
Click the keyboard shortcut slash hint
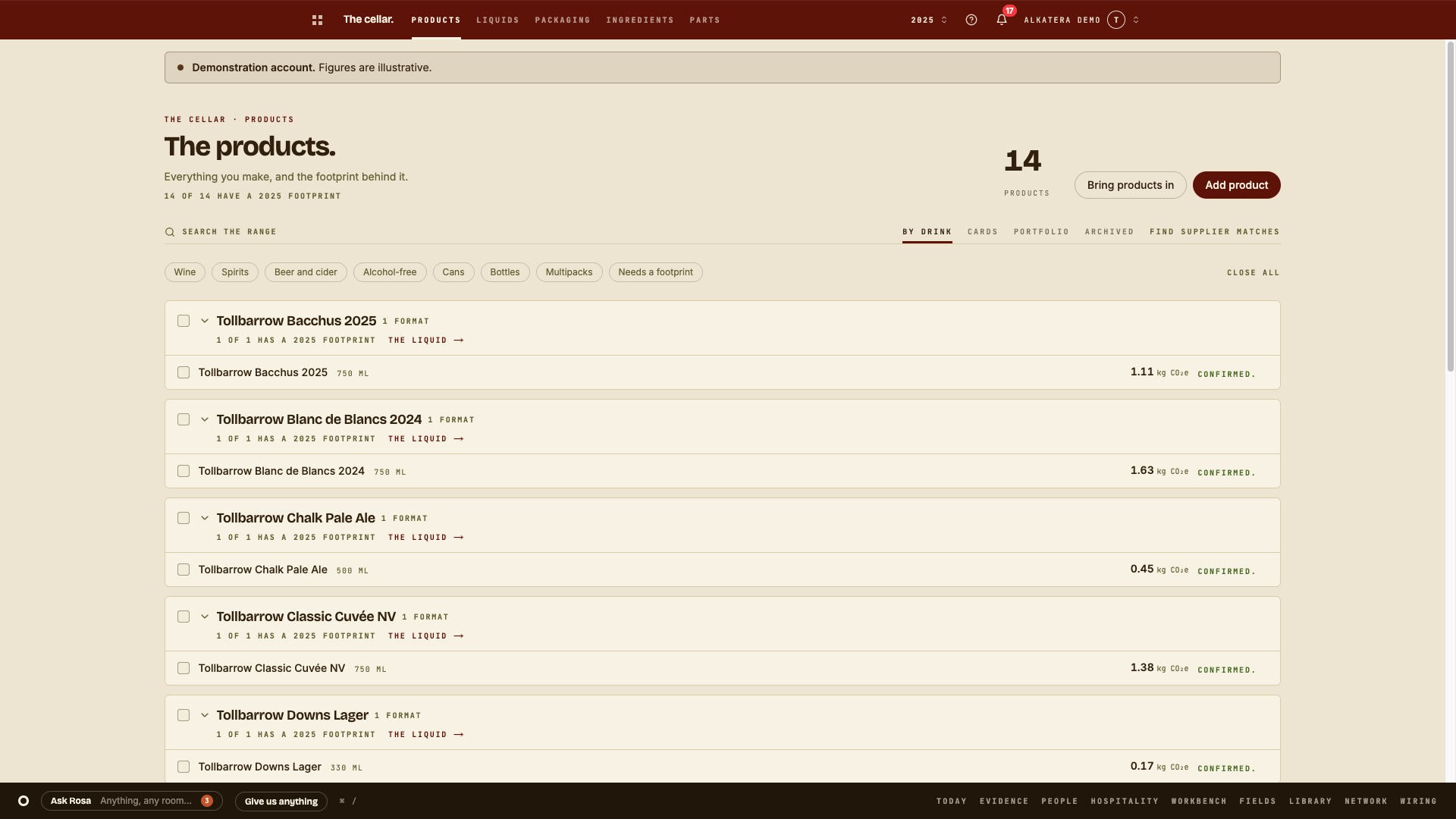tap(348, 801)
